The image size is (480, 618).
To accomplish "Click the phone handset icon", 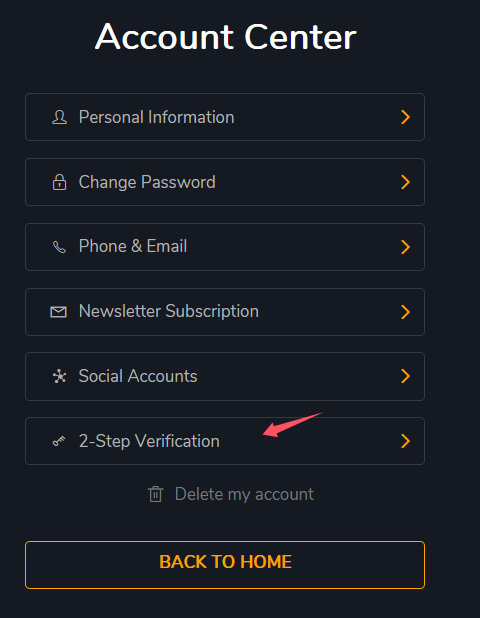I will pyautogui.click(x=60, y=247).
